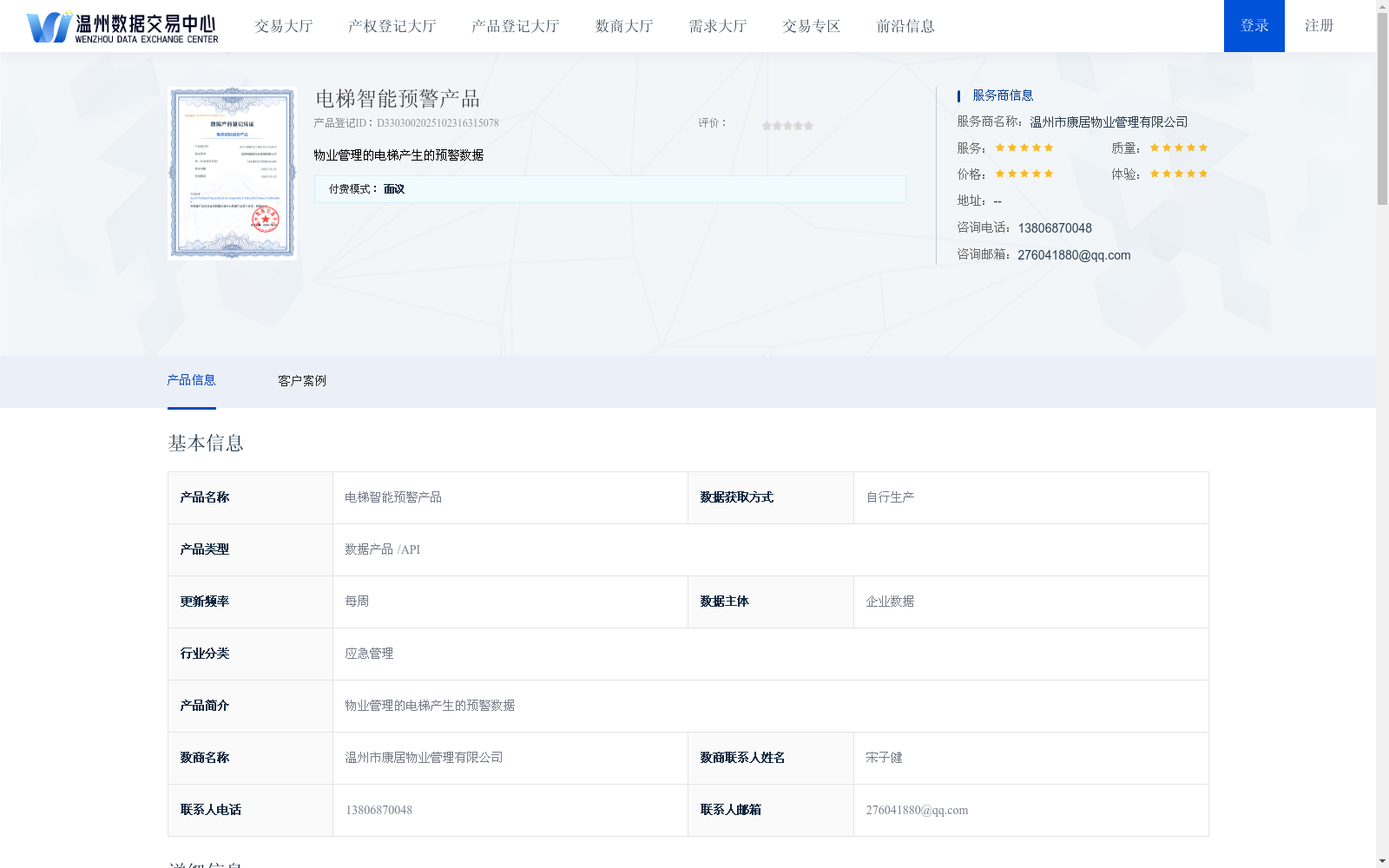This screenshot has height=868, width=1389.
Task: Click the 服务 rating stars
Action: [x=1024, y=148]
